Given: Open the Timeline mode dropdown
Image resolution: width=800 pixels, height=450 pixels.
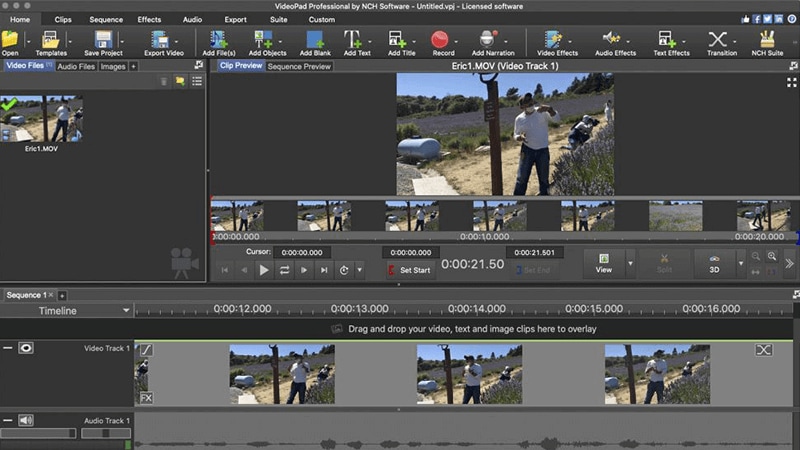Looking at the screenshot, I should click(x=126, y=311).
